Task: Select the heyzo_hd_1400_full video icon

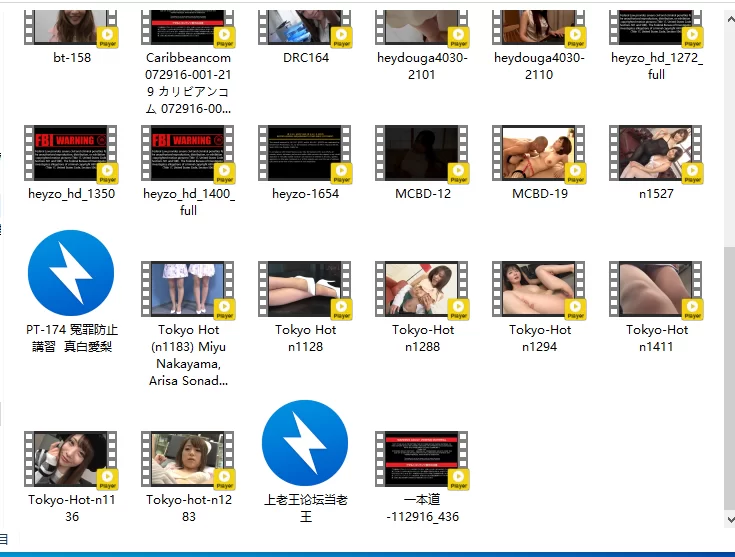Action: click(x=188, y=153)
